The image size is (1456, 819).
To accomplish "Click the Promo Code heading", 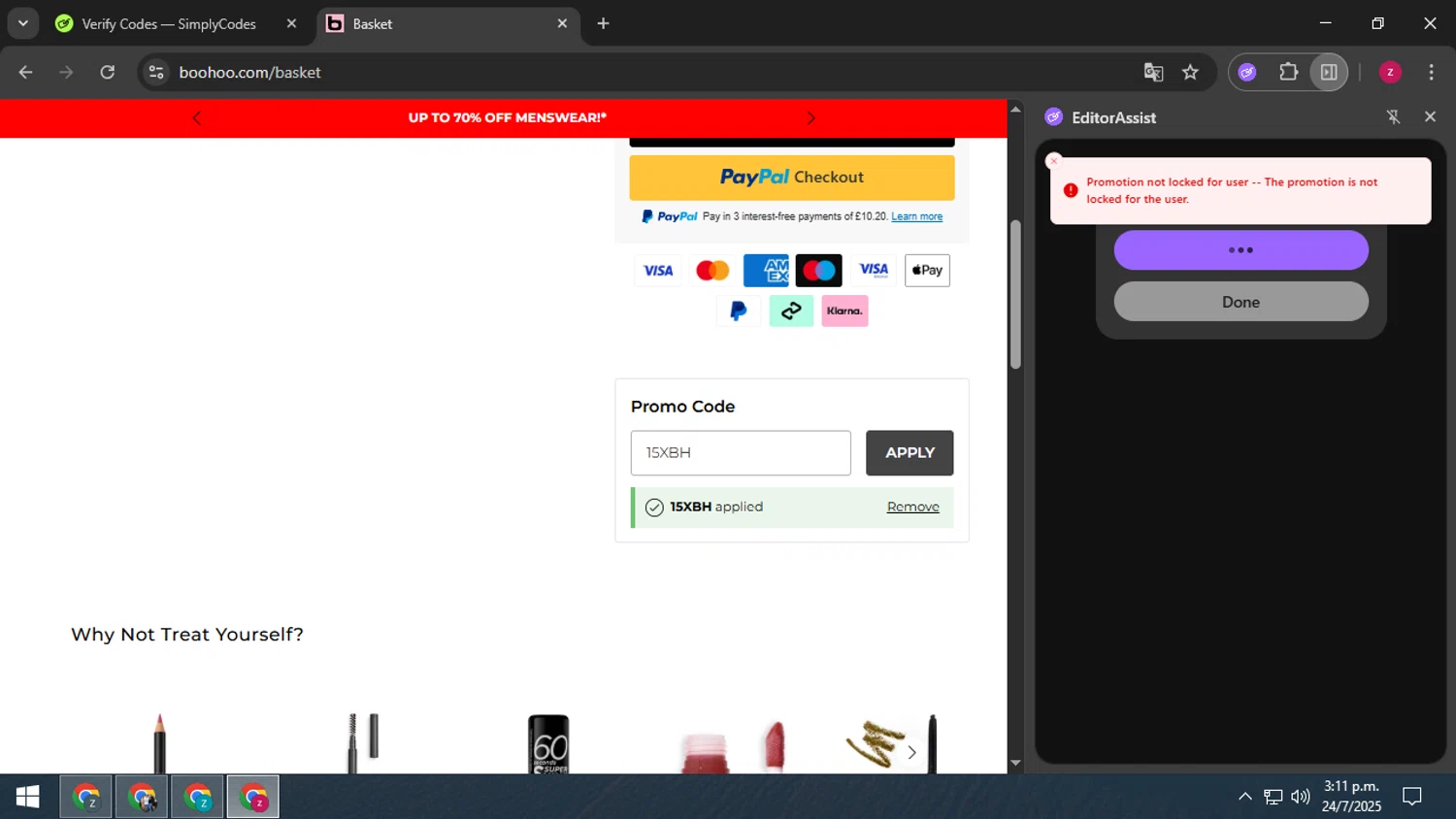I will [x=682, y=407].
